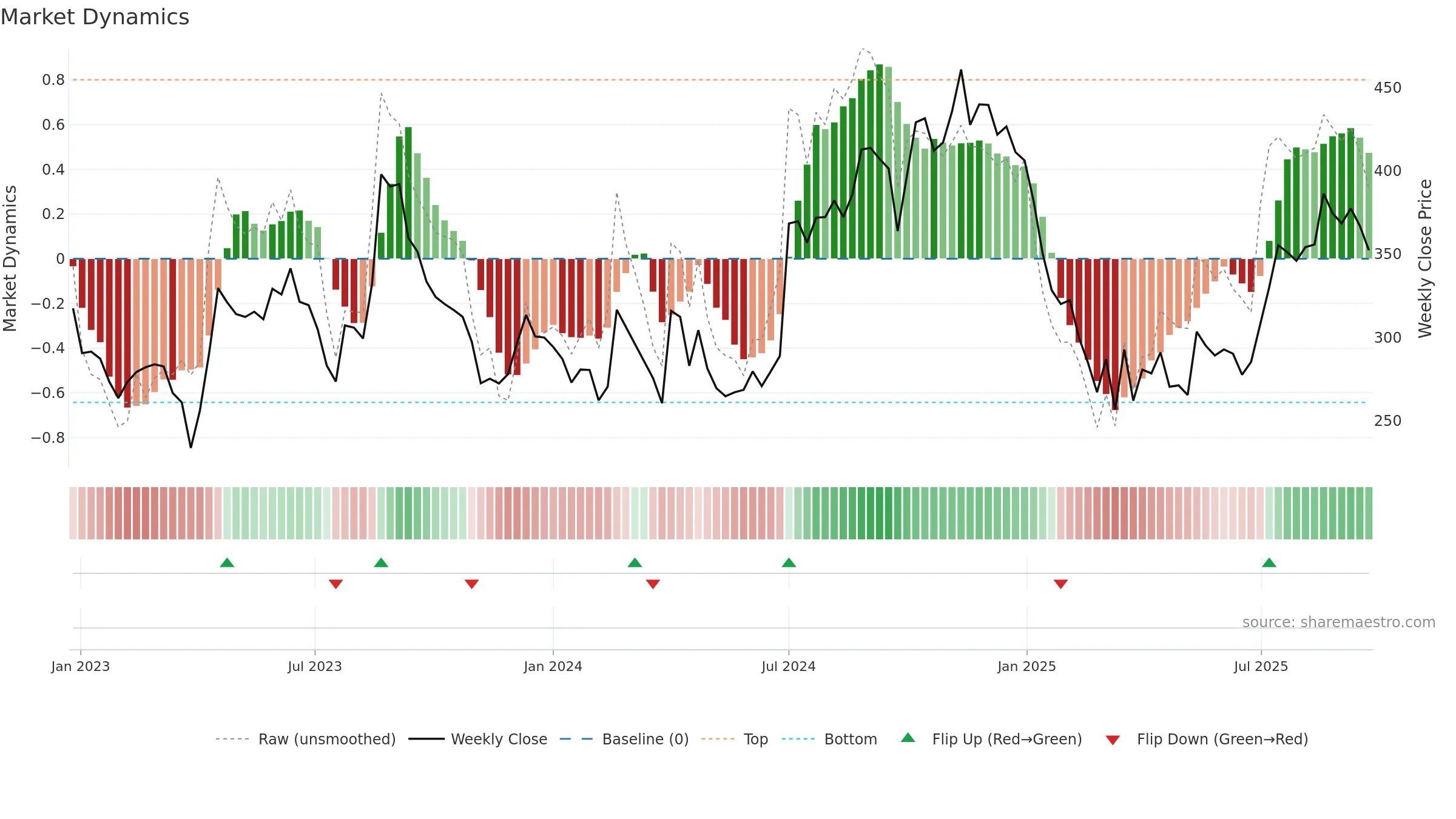Click the −0.6 left axis tick label

pyautogui.click(x=48, y=393)
